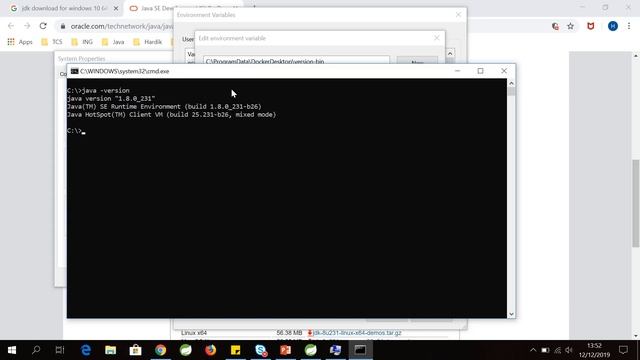The height and width of the screenshot is (360, 640).
Task: Open Microsoft Store from taskbar
Action: pyautogui.click(x=136, y=350)
